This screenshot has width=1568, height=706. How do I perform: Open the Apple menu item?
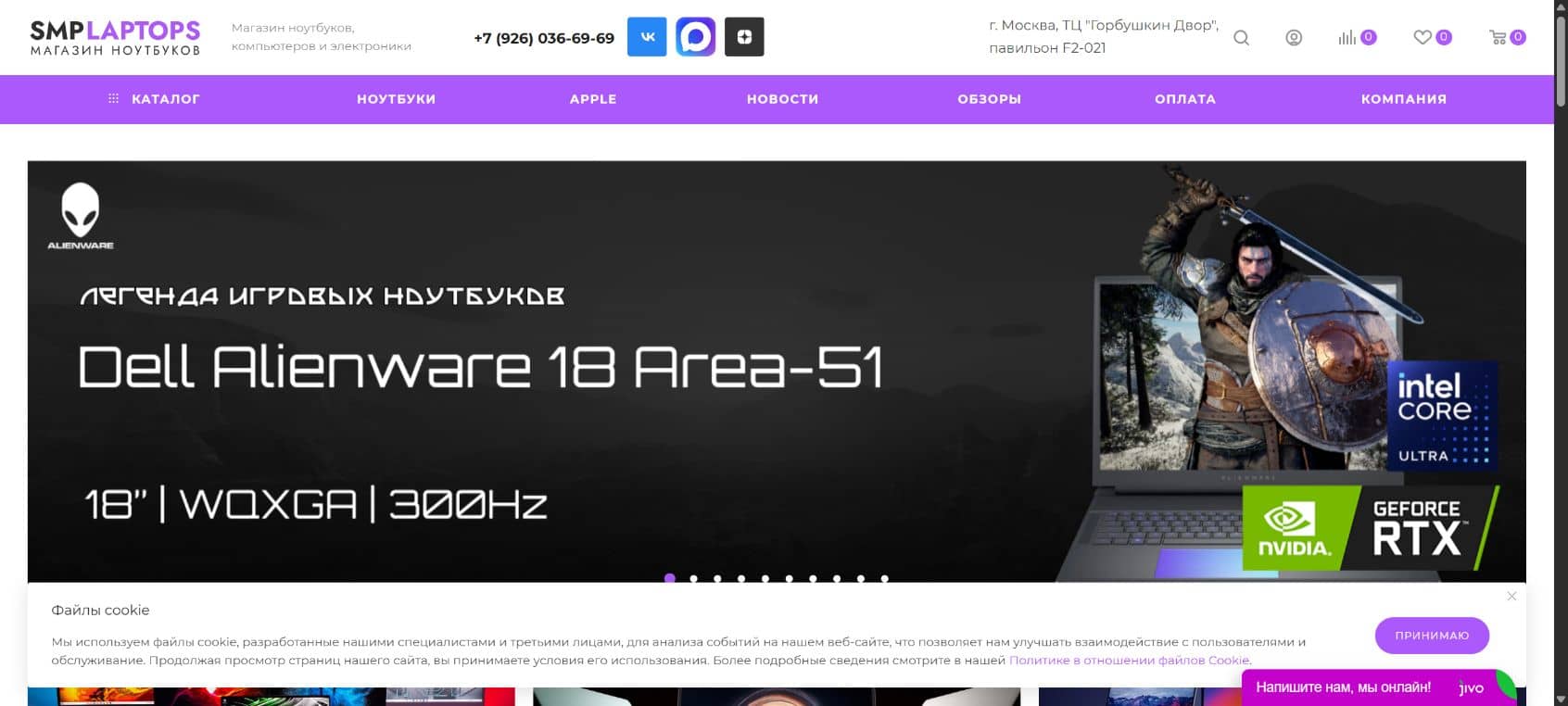click(593, 99)
